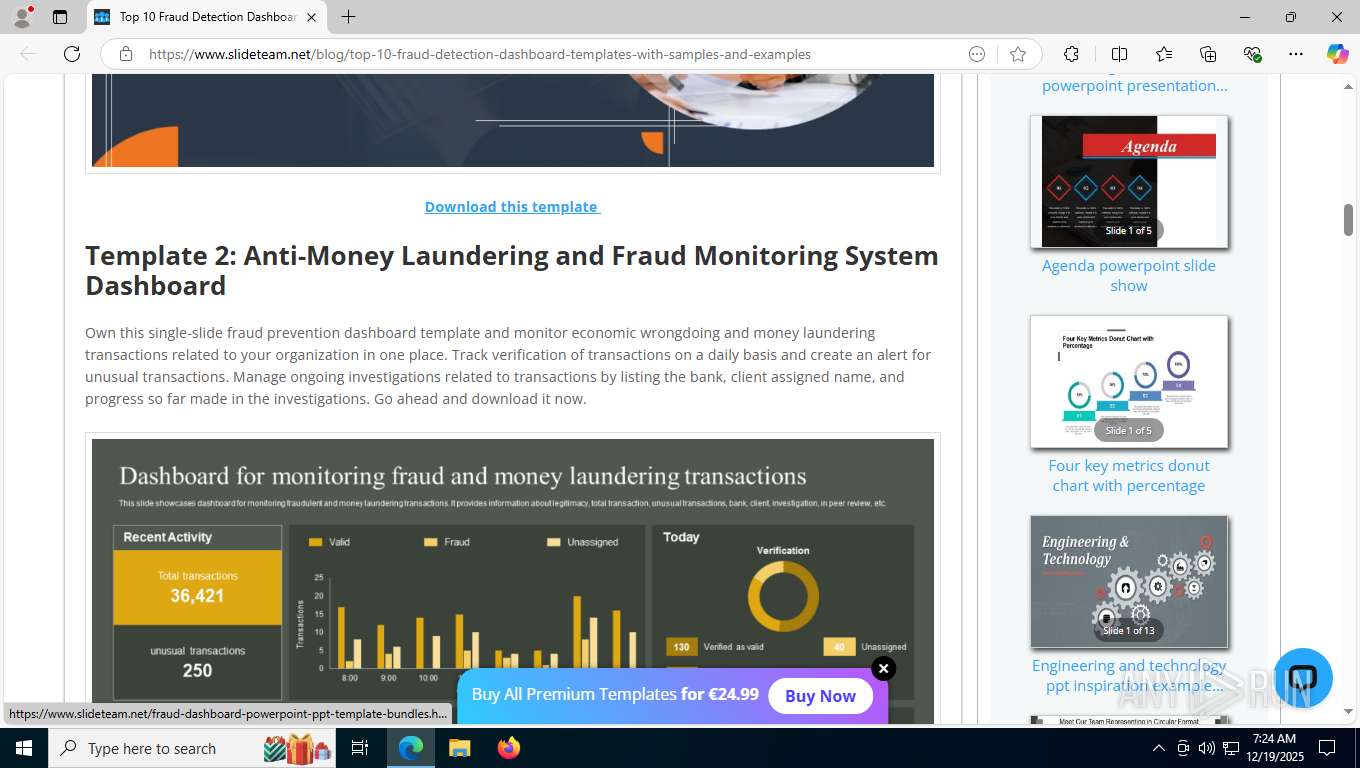1360x768 pixels.
Task: Open the Copilot sidebar
Action: (1338, 54)
